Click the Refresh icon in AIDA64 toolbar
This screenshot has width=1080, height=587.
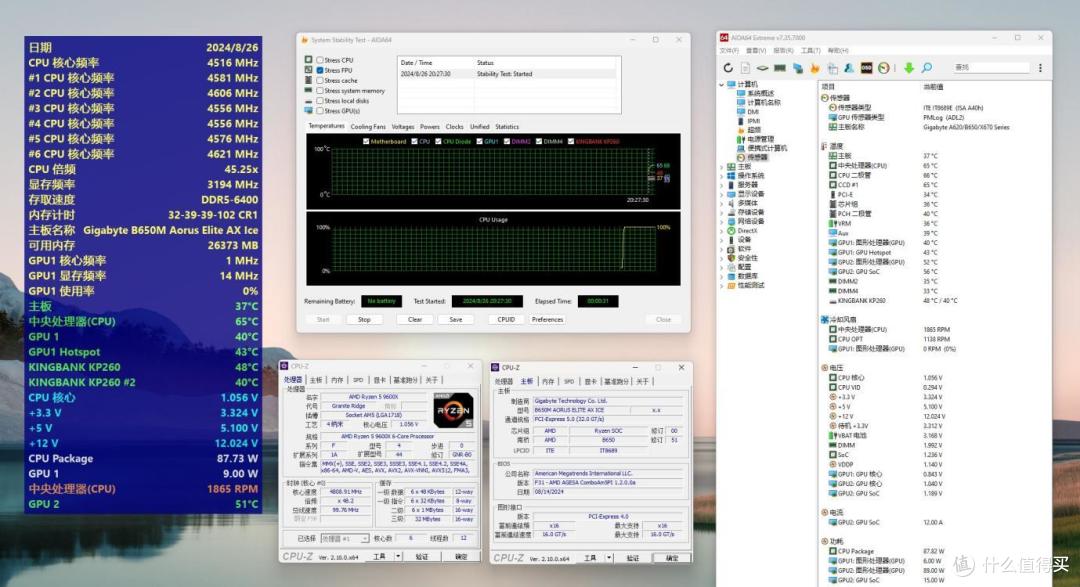(x=728, y=68)
